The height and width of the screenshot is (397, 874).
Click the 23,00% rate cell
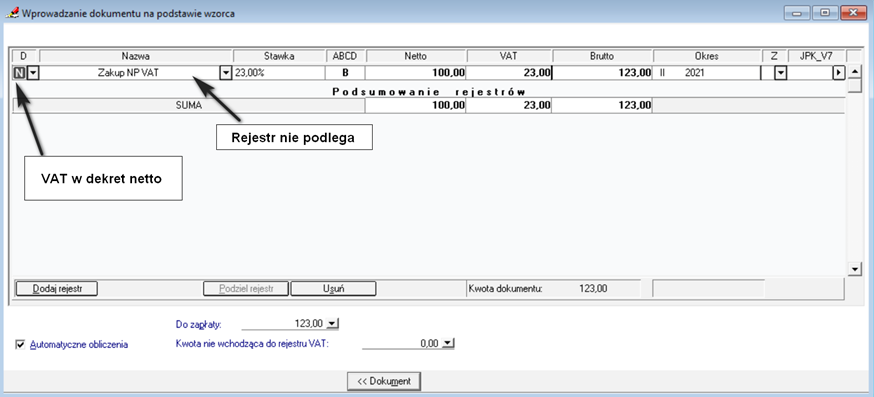click(279, 73)
